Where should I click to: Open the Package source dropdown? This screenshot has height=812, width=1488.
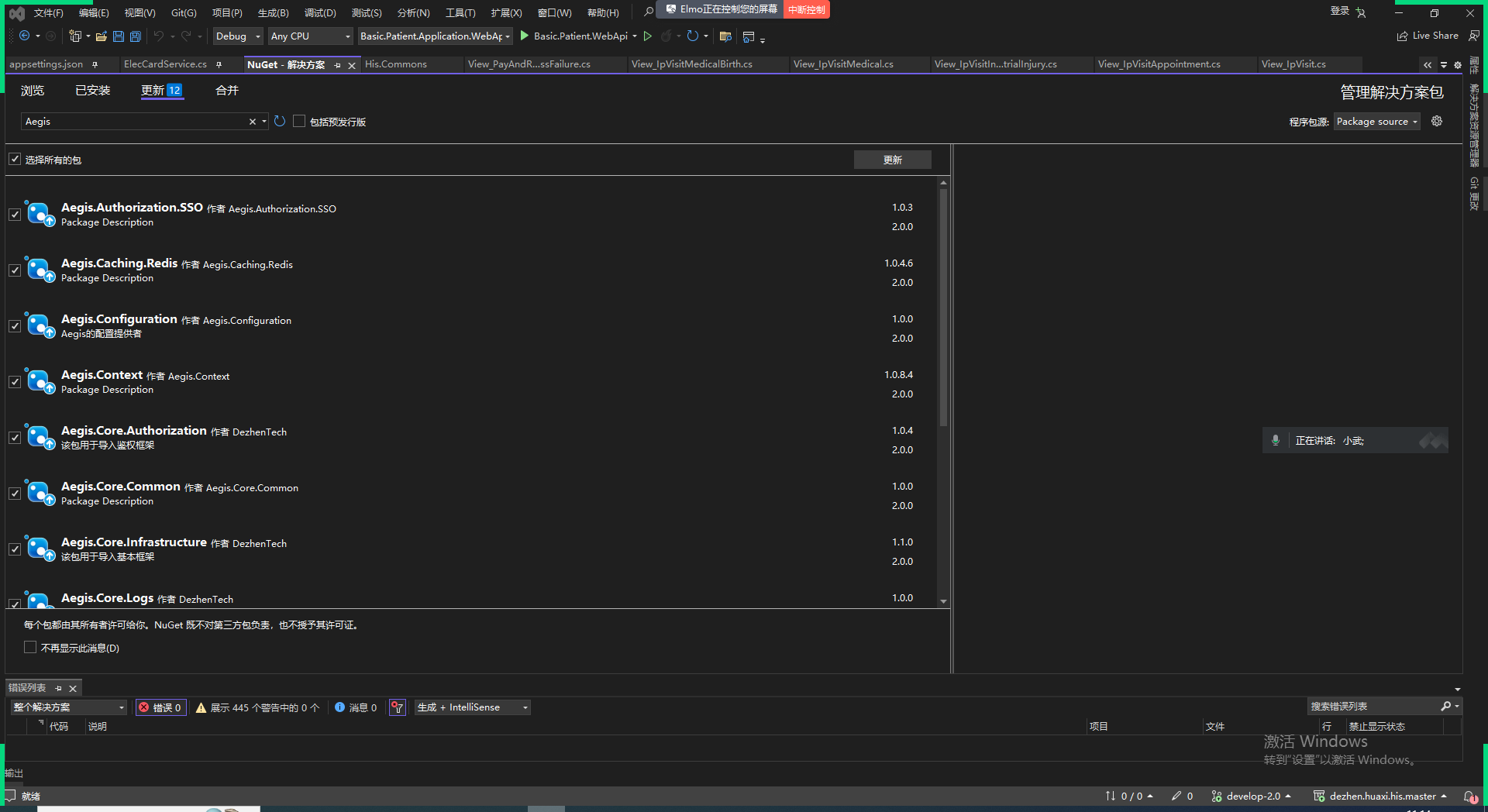coord(1377,122)
